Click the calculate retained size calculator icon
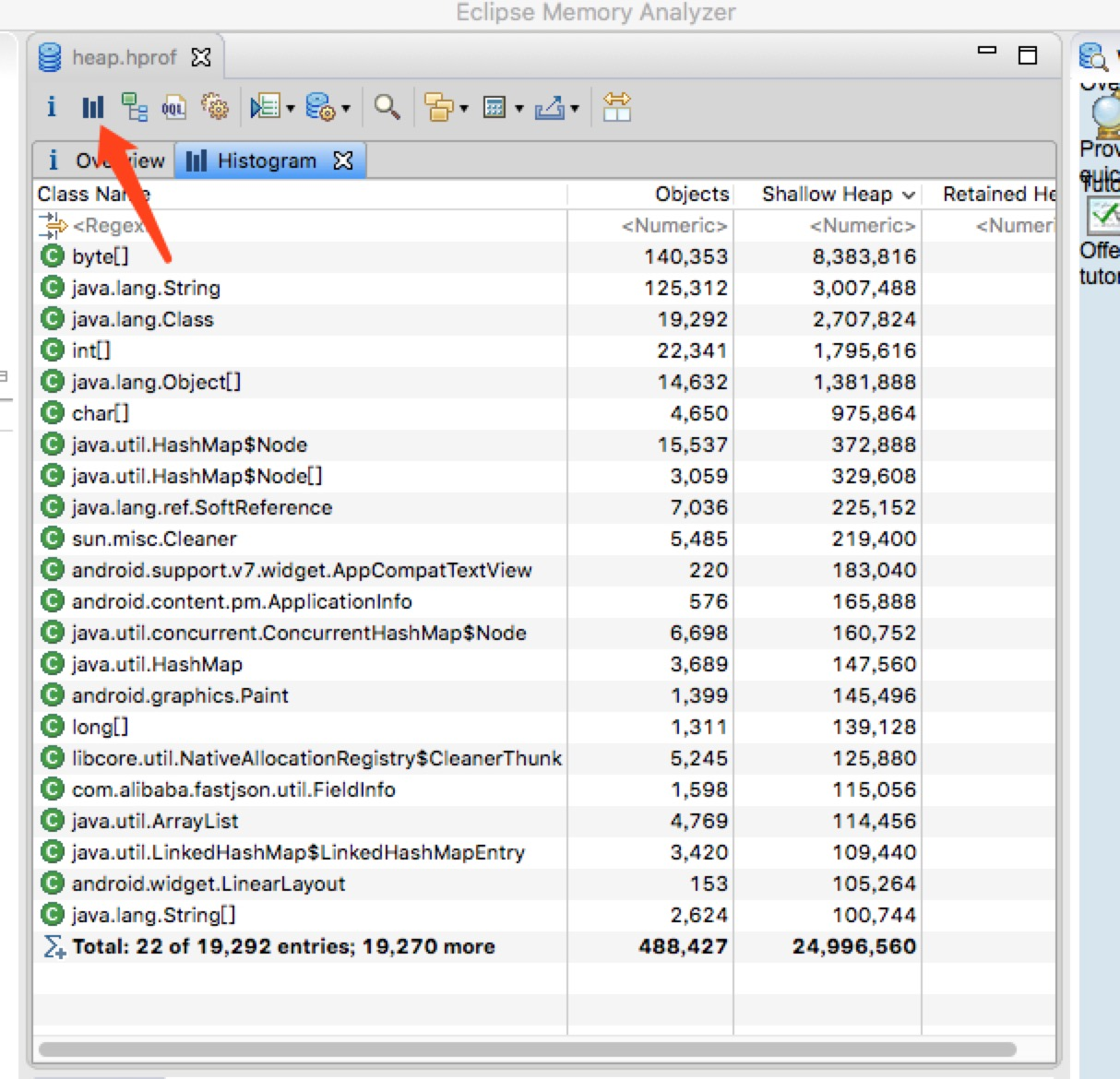Image resolution: width=1120 pixels, height=1079 pixels. [x=494, y=108]
